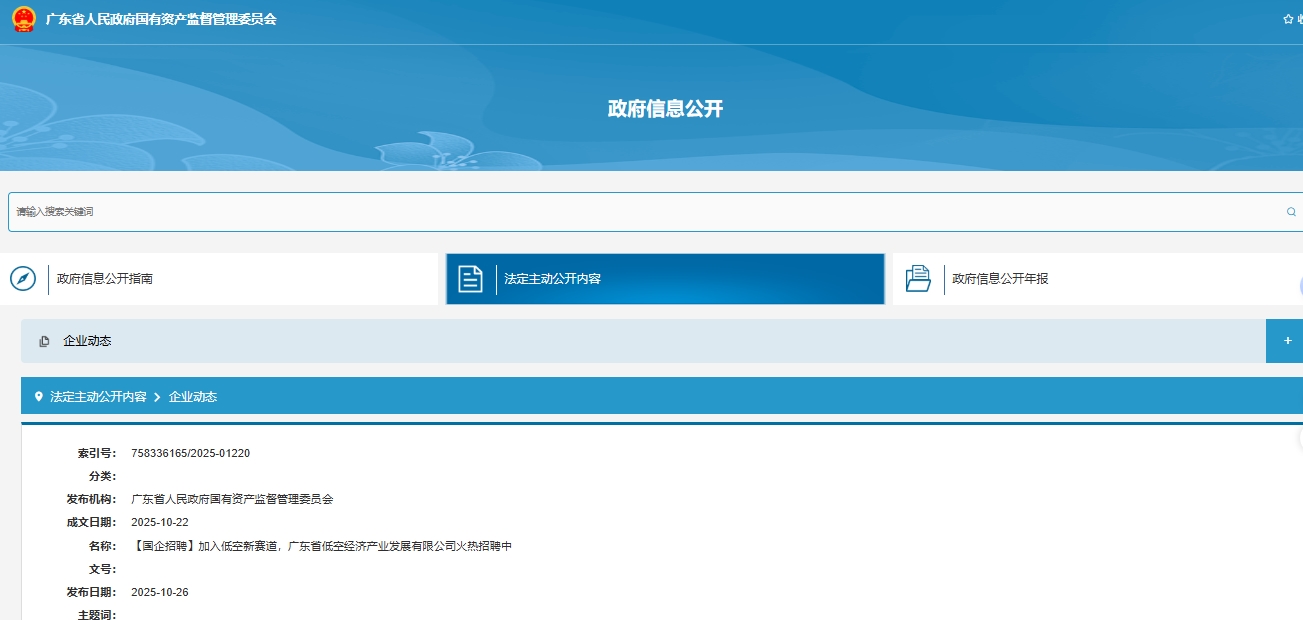
Task: Click the compass icon beside 政府信息公开指南
Action: 22,278
